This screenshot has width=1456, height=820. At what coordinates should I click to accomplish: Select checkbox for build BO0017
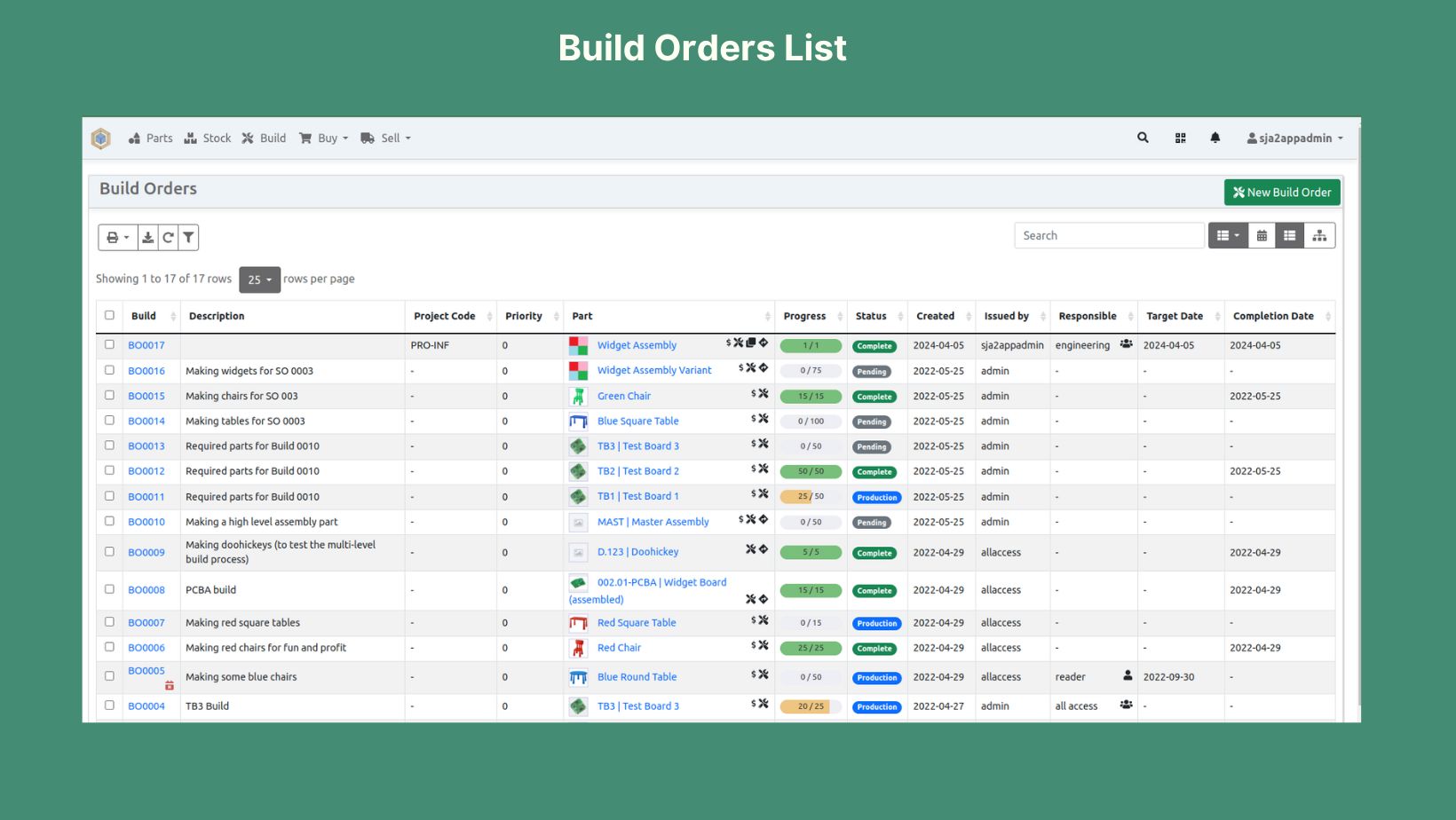point(109,344)
